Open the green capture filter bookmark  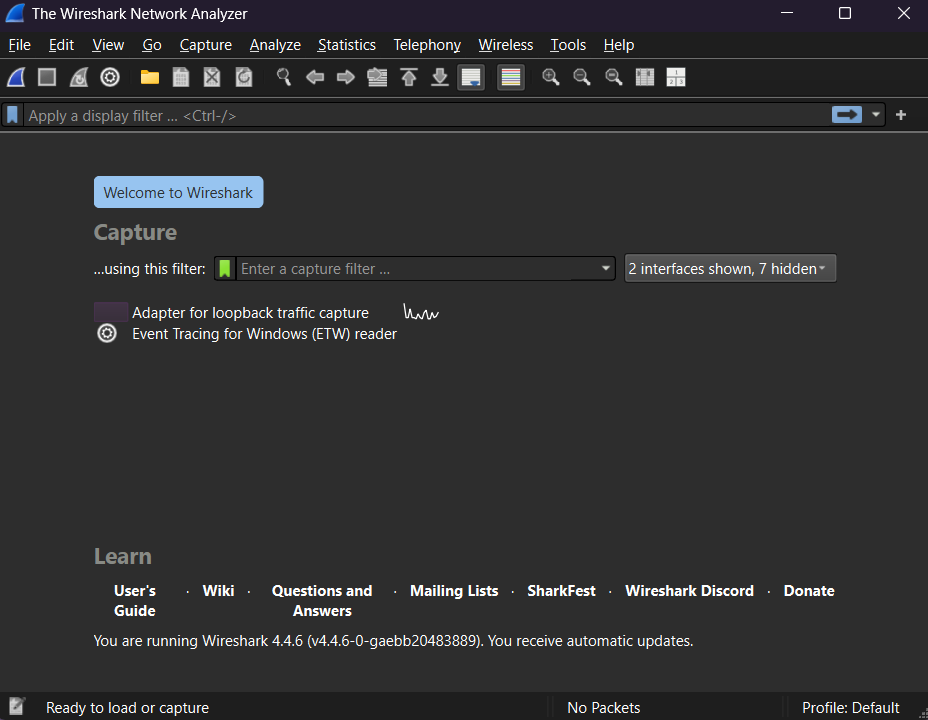point(225,269)
